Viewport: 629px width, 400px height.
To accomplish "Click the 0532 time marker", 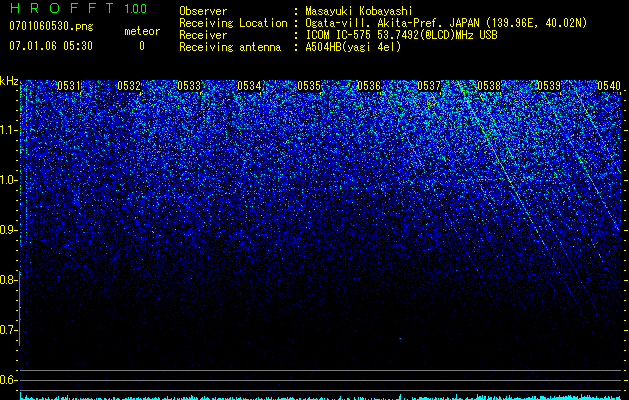I will click(129, 86).
